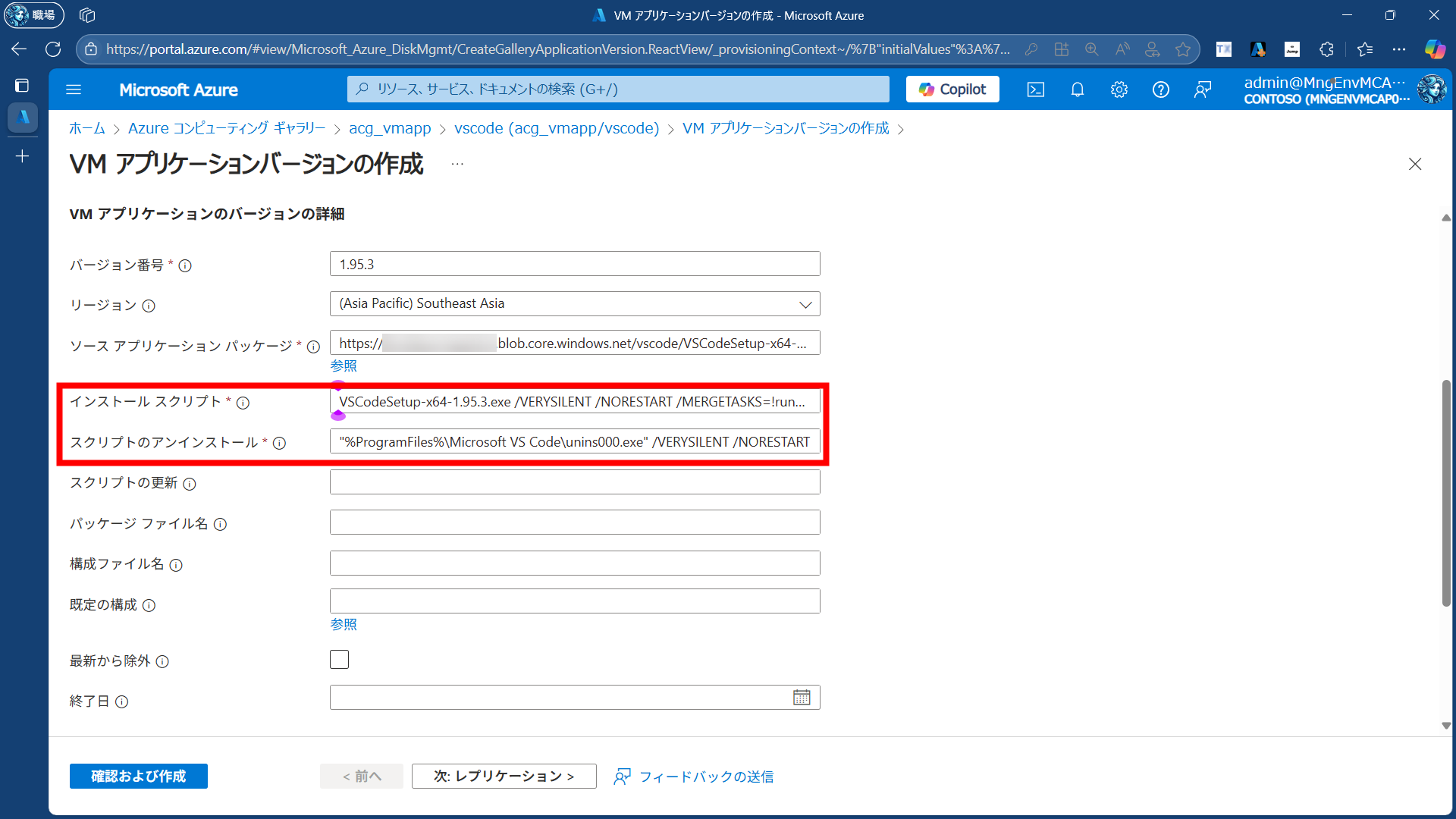Open the リージョン dropdown
1456x819 pixels.
point(575,303)
